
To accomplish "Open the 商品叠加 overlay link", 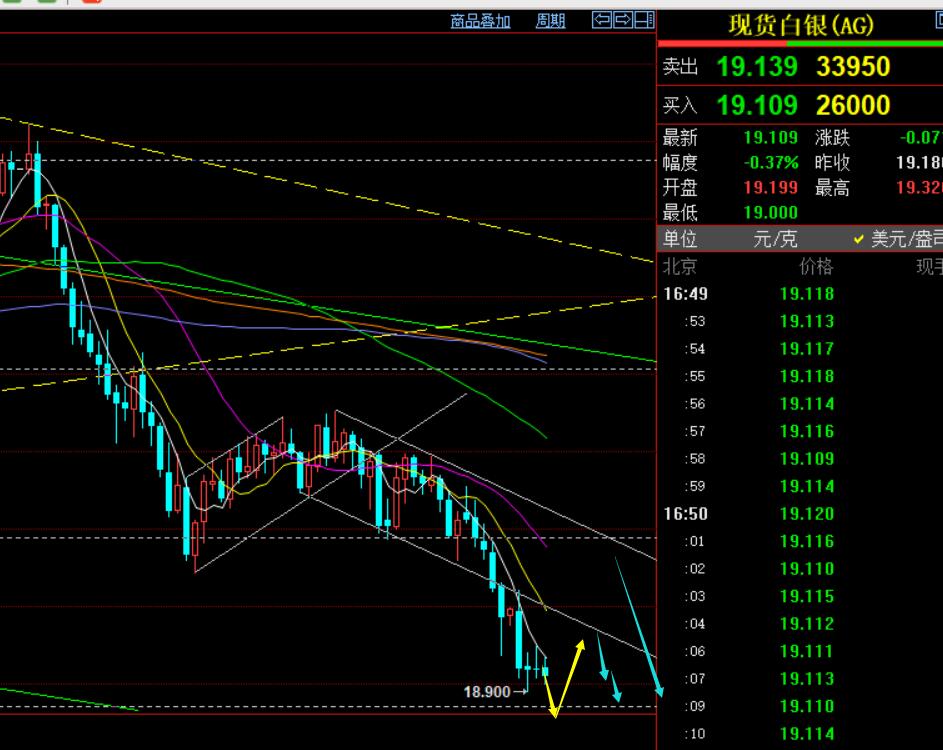I will [x=480, y=22].
